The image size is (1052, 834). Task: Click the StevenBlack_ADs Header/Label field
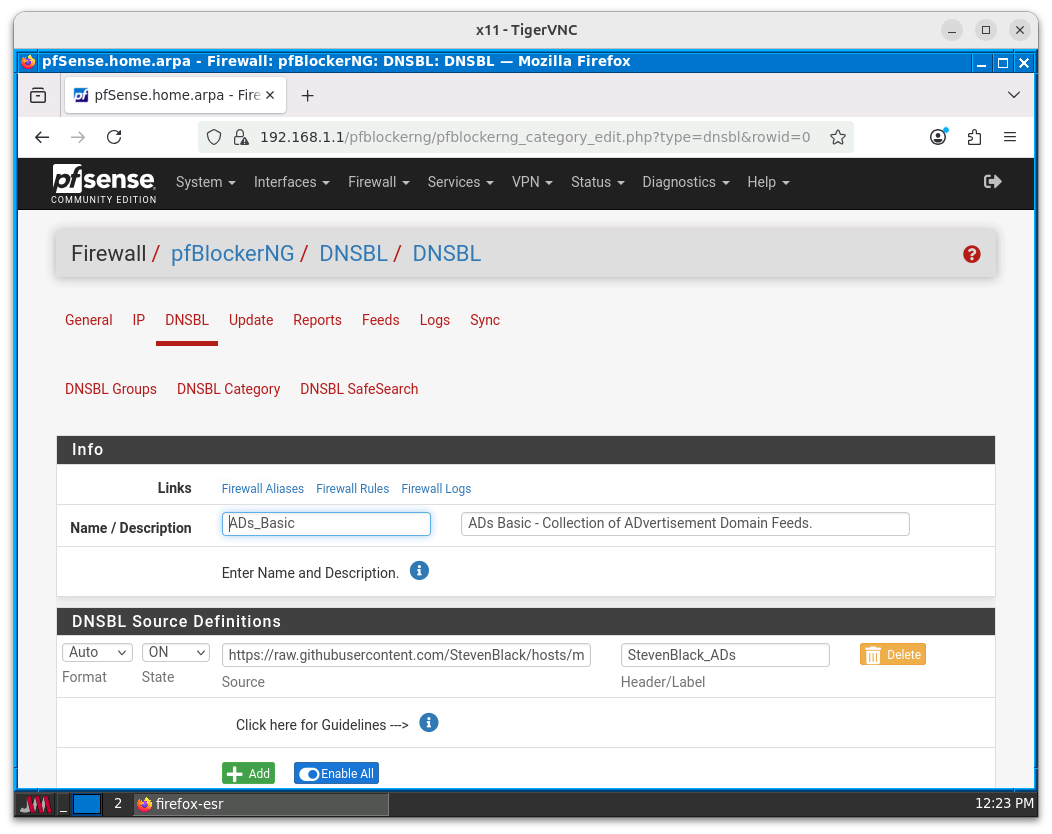click(x=725, y=655)
